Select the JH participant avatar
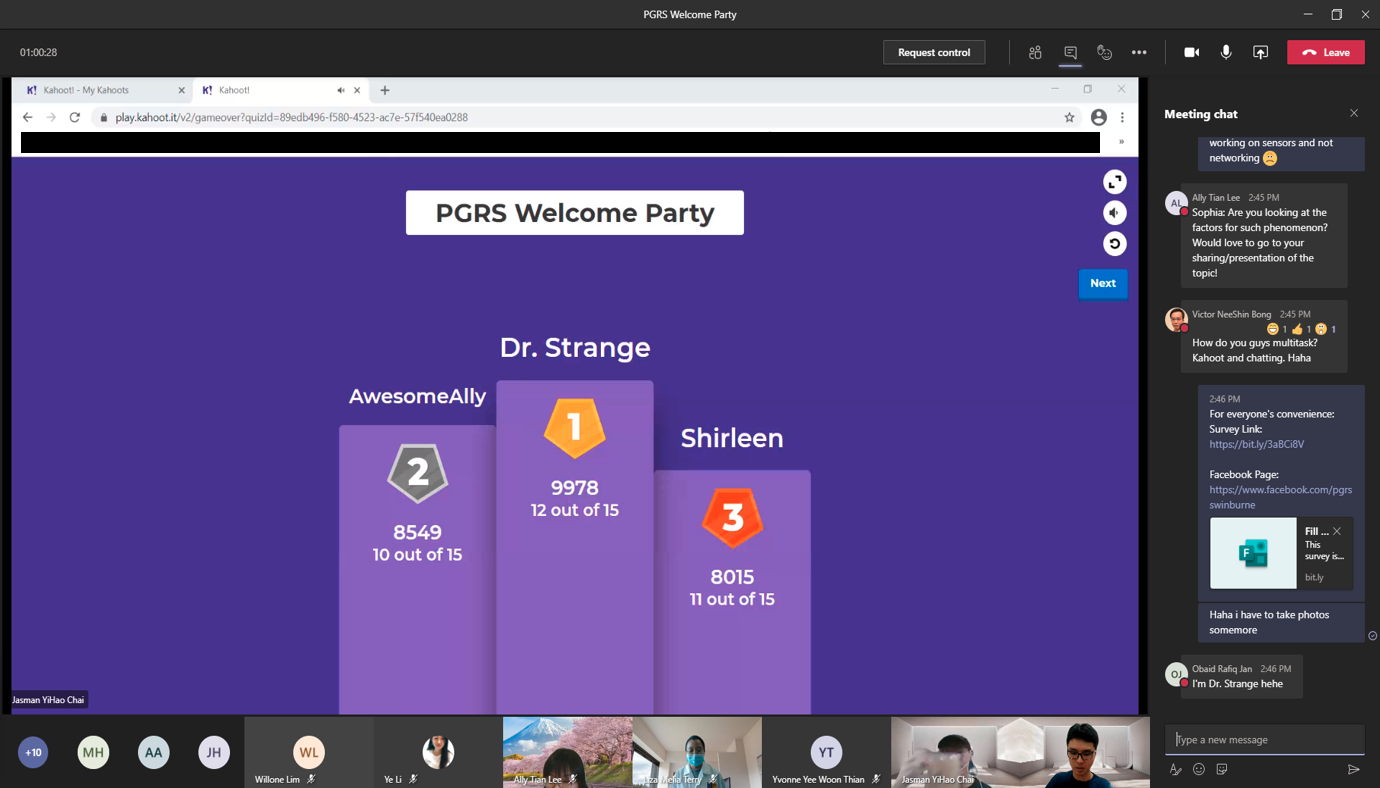Image resolution: width=1380 pixels, height=788 pixels. (x=213, y=752)
